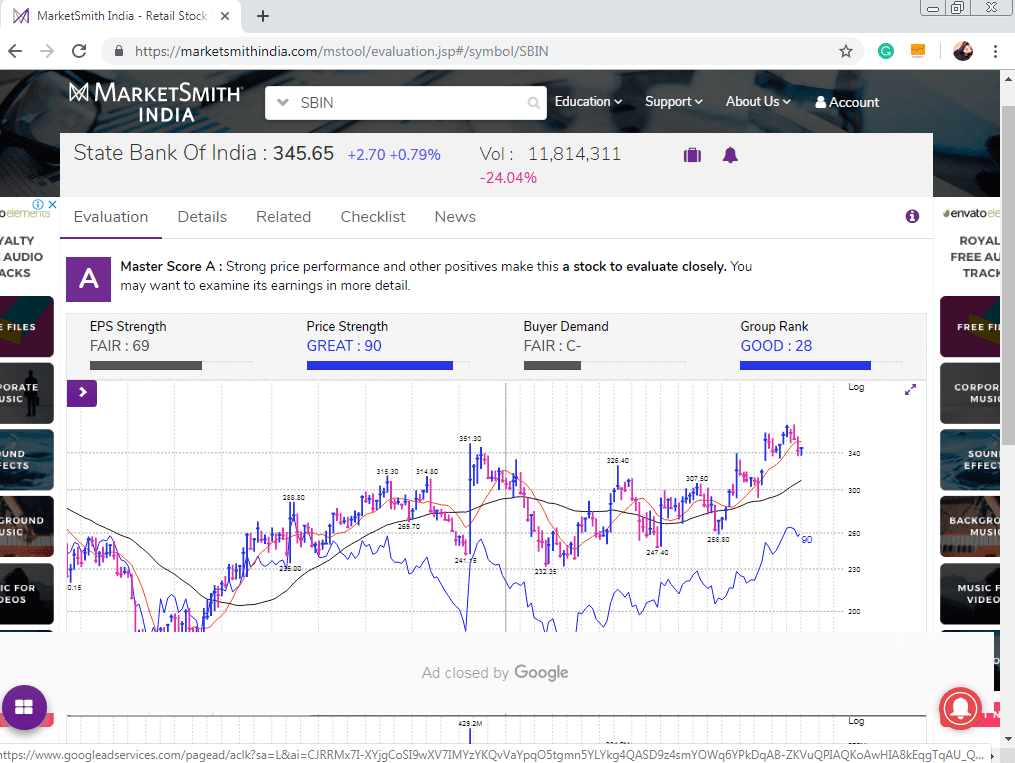
Task: Click the browser back arrow
Action: (15, 51)
